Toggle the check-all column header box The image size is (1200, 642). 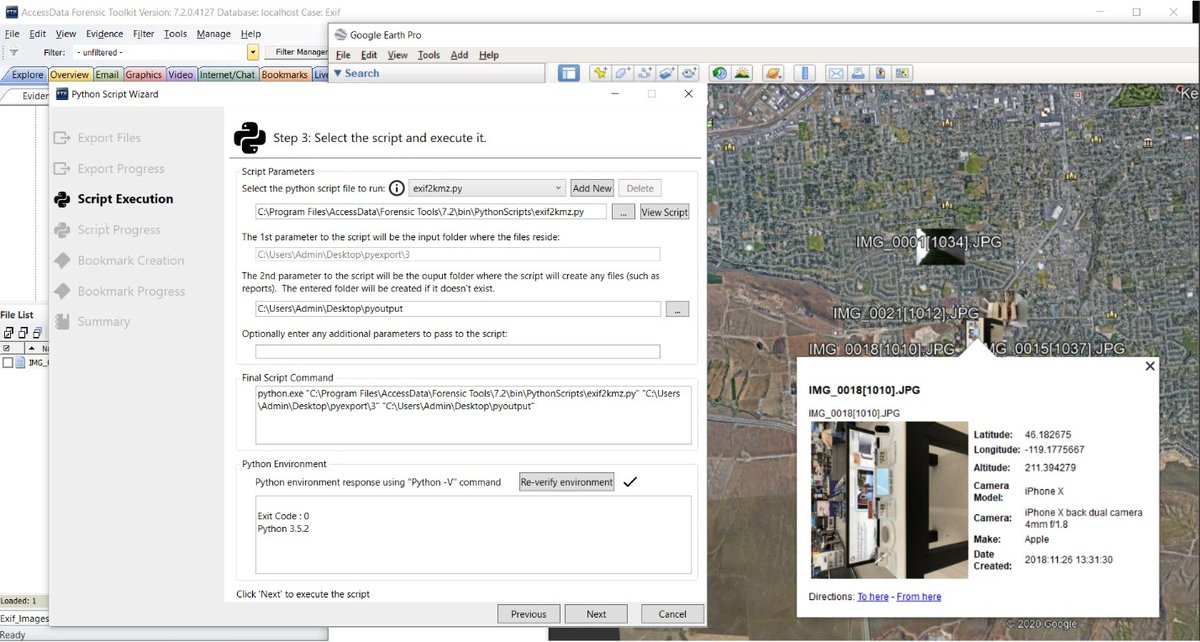[x=6, y=348]
